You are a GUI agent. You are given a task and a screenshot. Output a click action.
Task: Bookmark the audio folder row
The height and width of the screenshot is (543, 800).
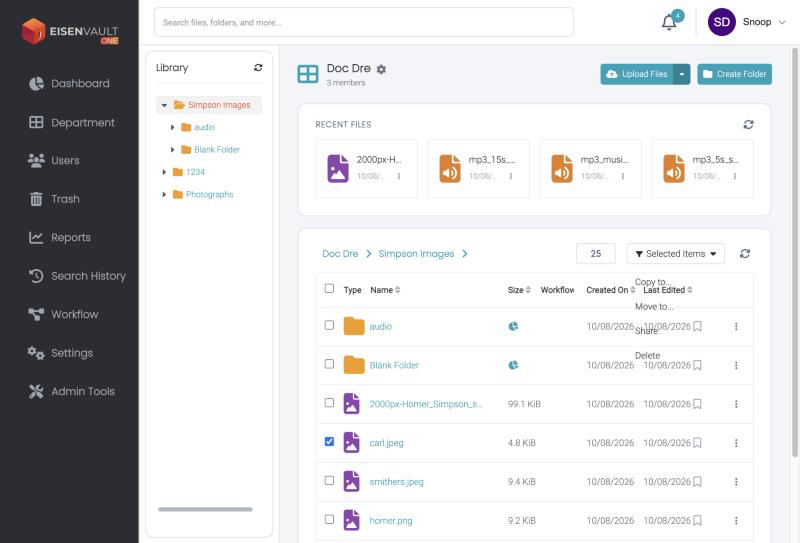point(697,327)
